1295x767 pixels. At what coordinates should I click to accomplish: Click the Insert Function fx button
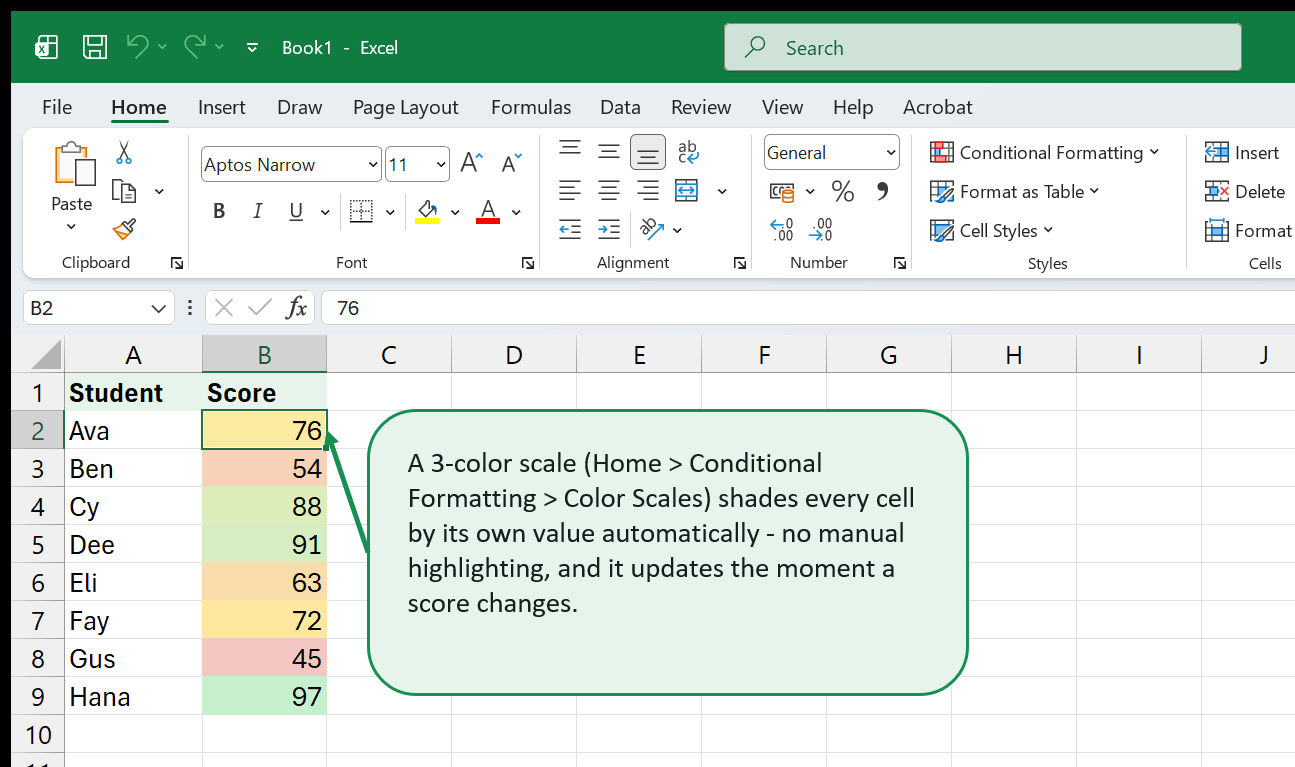point(297,308)
